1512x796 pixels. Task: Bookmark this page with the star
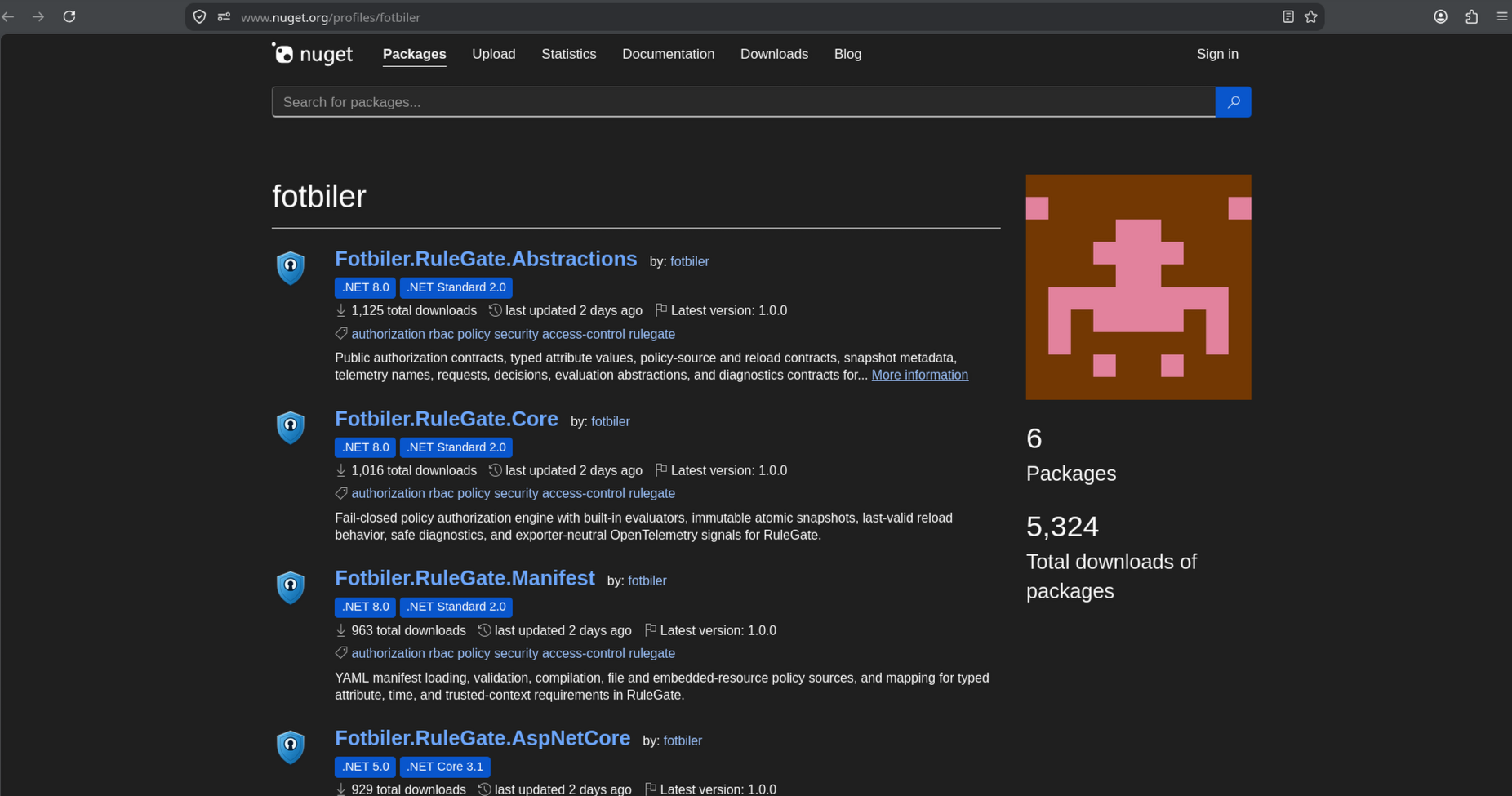pyautogui.click(x=1311, y=16)
